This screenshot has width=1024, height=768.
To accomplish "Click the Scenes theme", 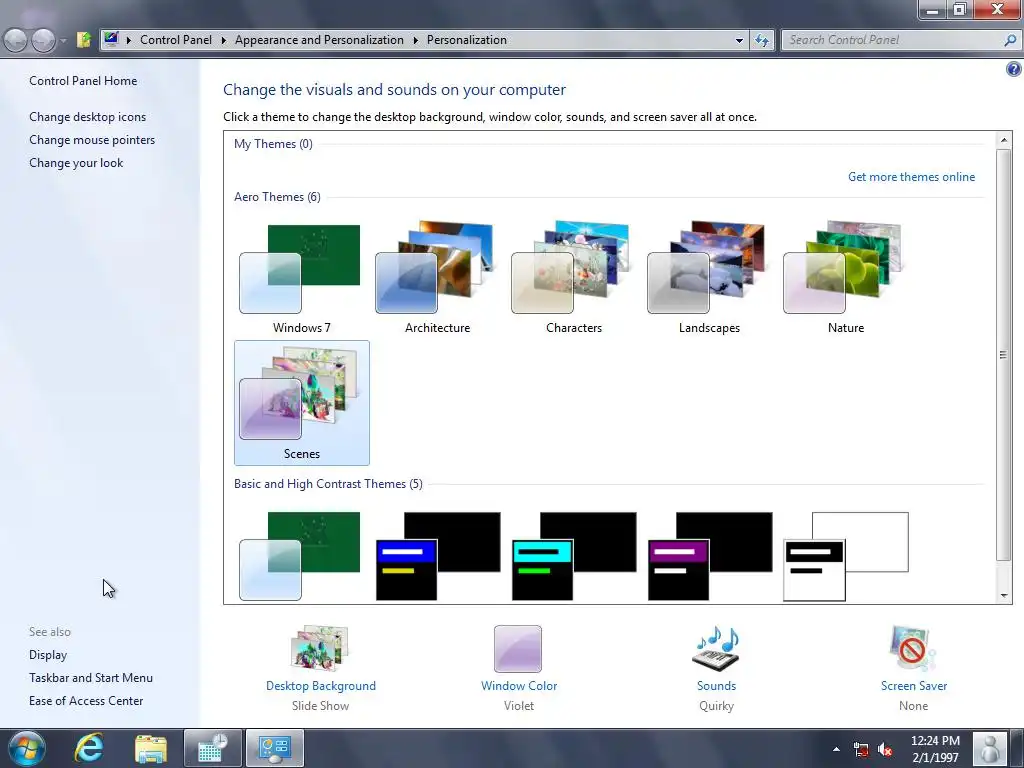I will tap(301, 403).
